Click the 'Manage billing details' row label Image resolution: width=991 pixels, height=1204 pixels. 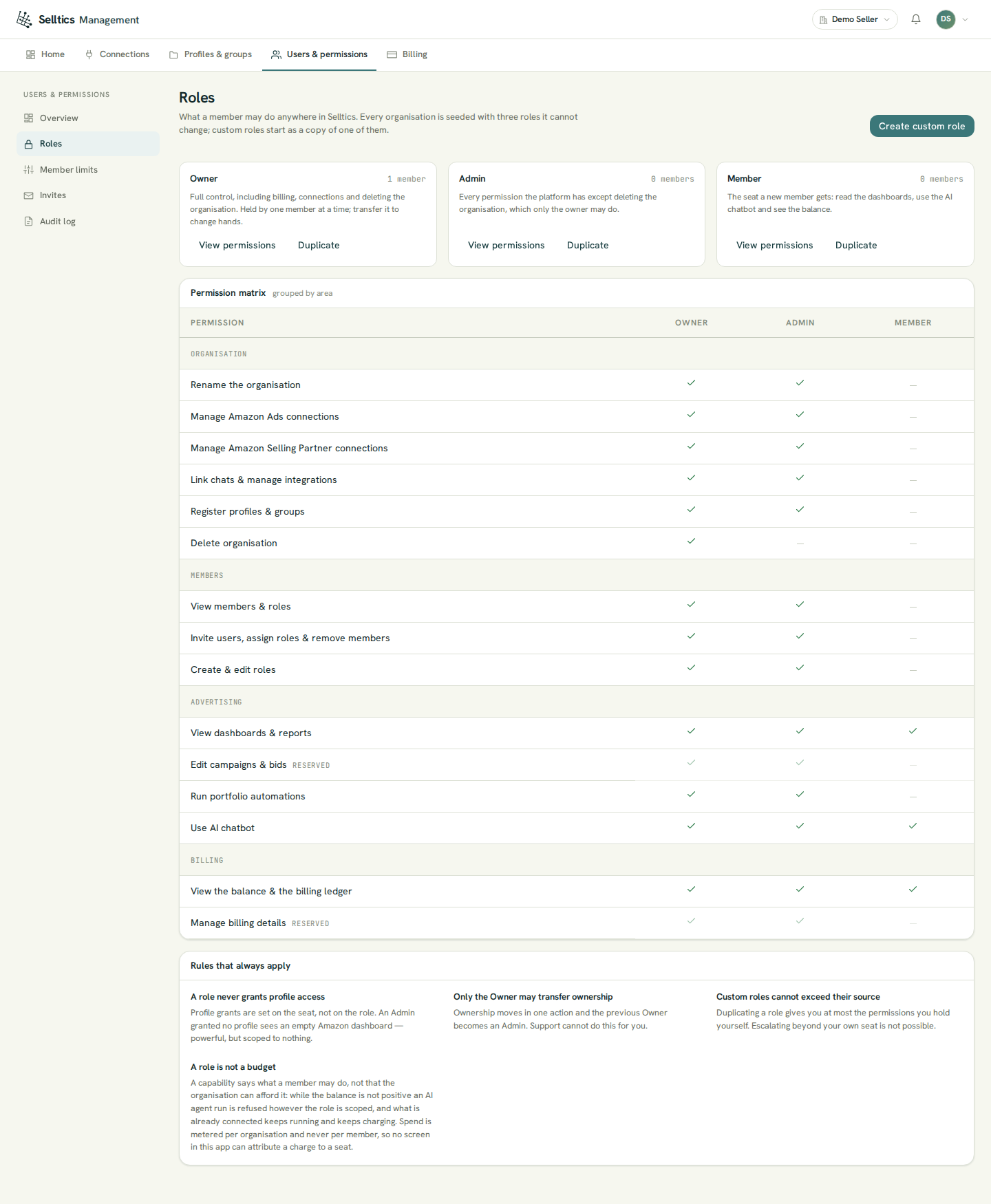click(x=238, y=923)
